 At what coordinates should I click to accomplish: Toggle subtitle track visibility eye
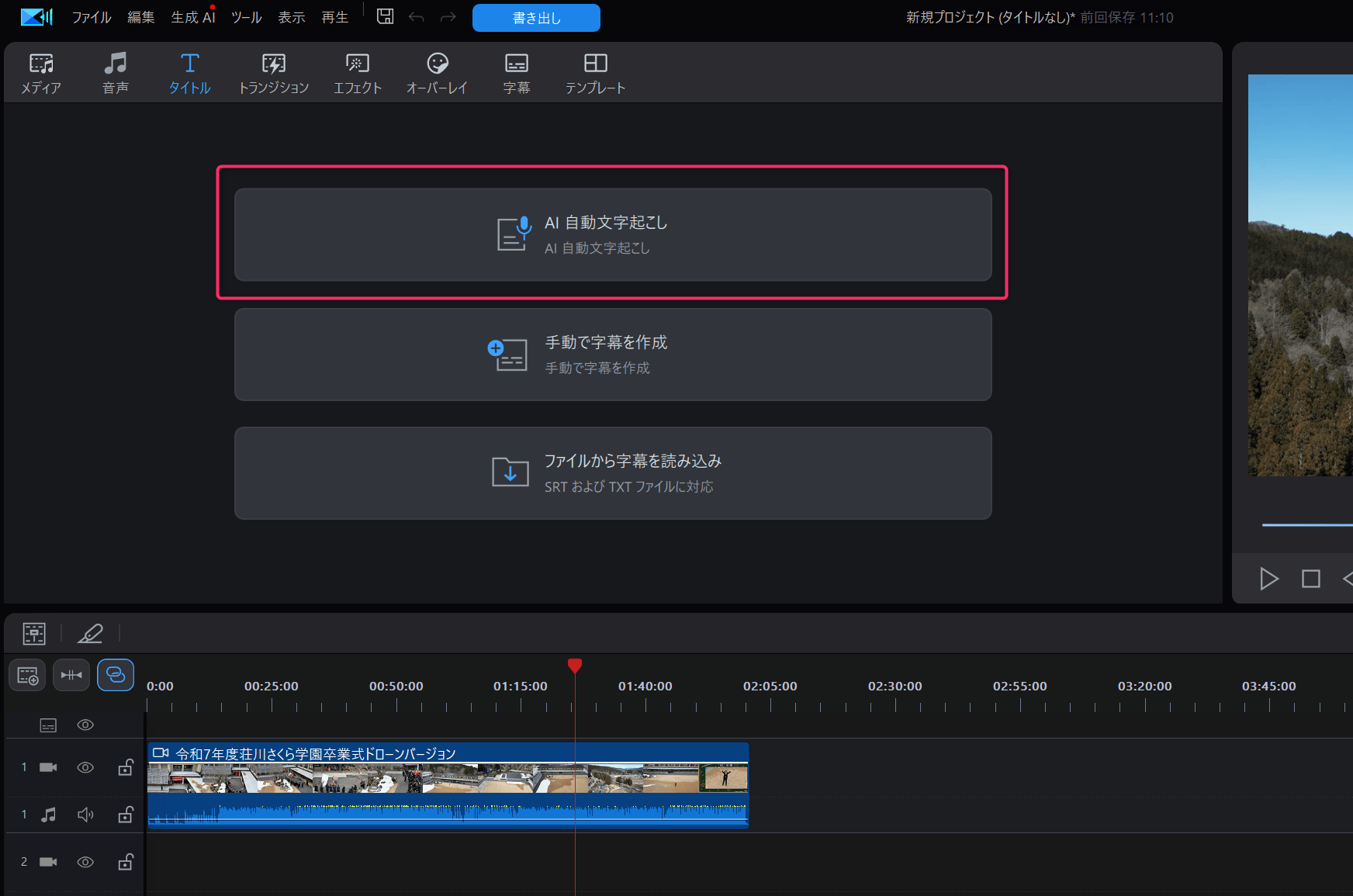point(85,725)
